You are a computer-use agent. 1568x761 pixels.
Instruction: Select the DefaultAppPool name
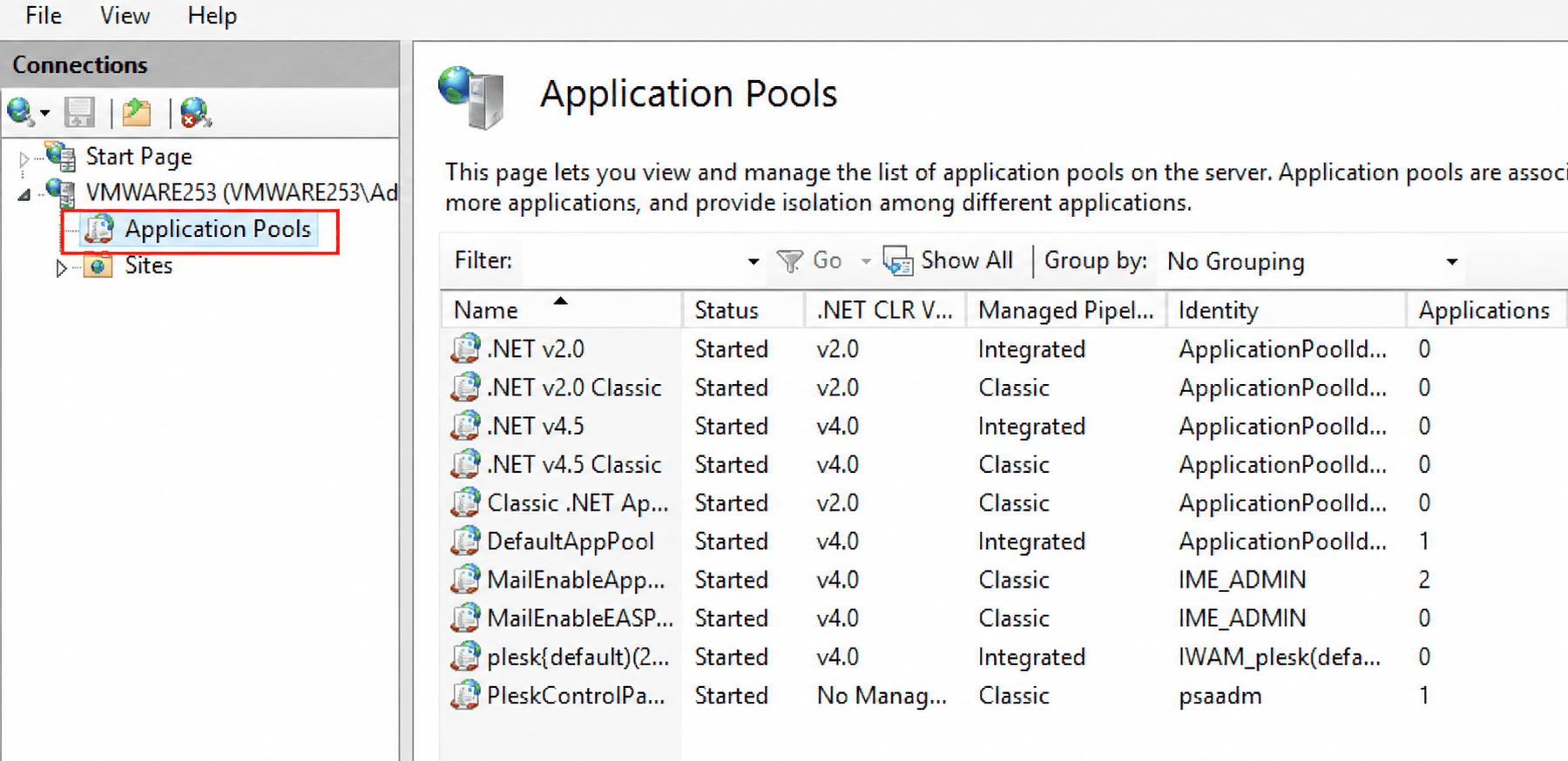point(571,542)
